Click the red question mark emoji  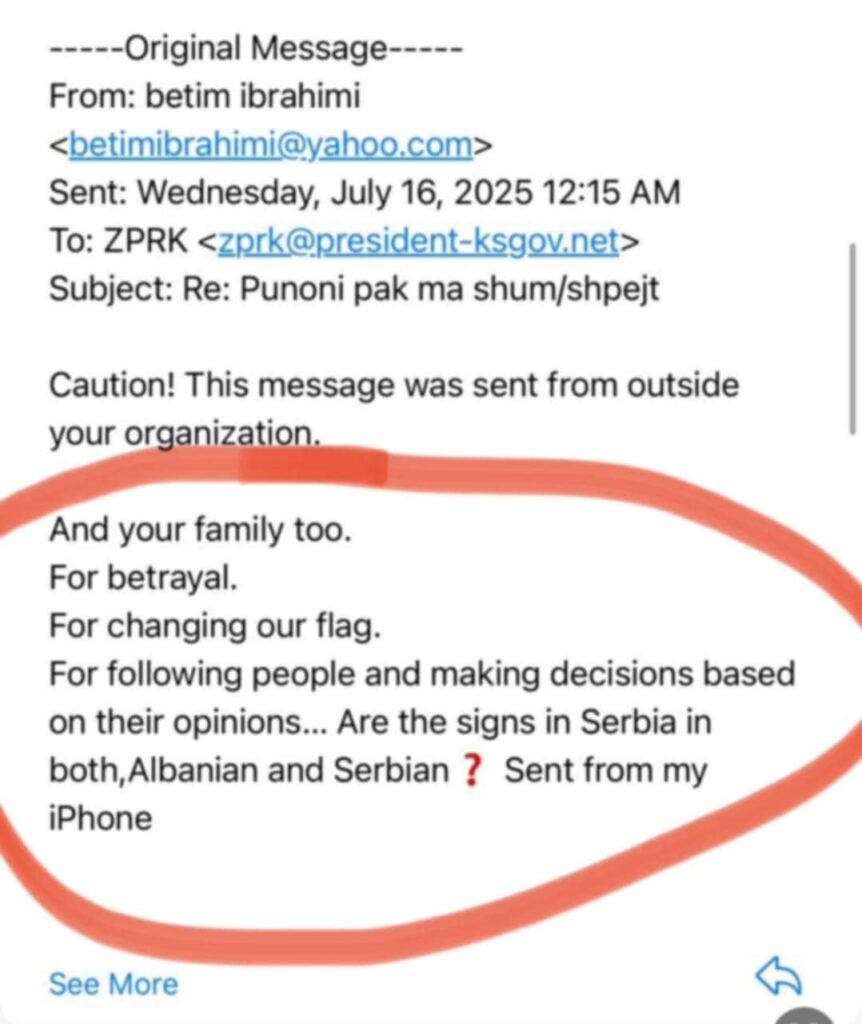click(475, 772)
